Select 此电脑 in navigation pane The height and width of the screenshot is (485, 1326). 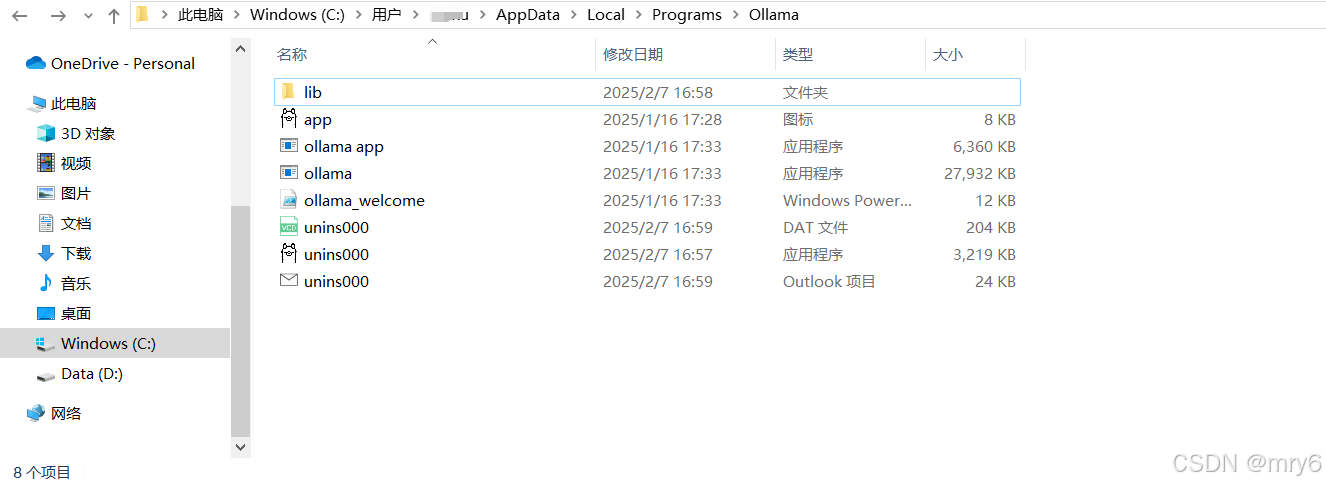[74, 103]
